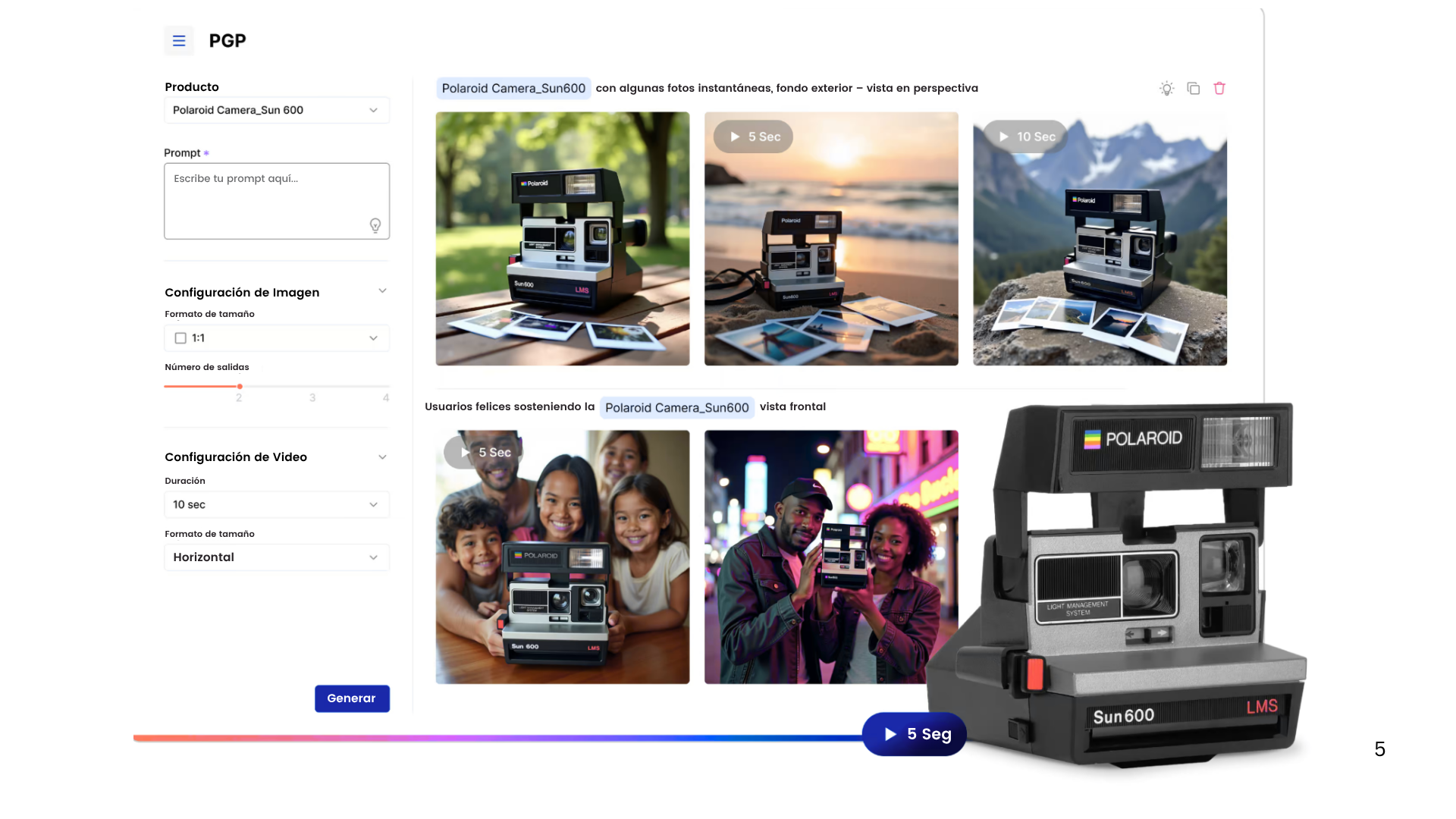The height and width of the screenshot is (819, 1456).
Task: Click the 'Producto' label
Action: [192, 87]
